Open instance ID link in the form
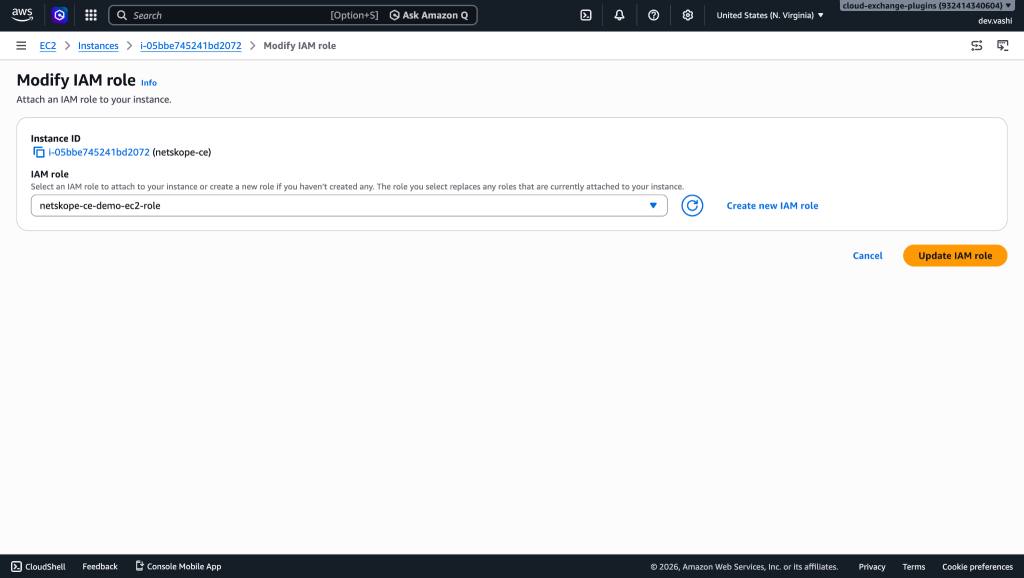The height and width of the screenshot is (578, 1024). click(x=99, y=152)
